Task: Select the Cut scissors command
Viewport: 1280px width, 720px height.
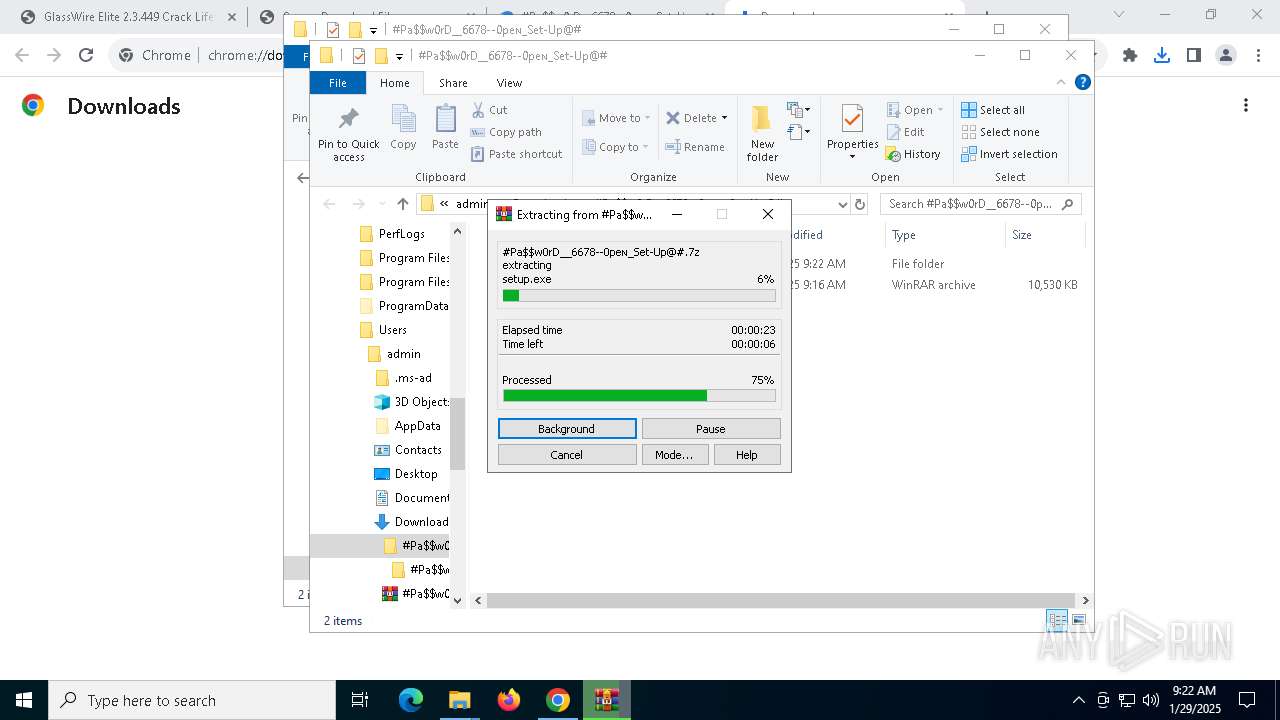Action: point(489,110)
